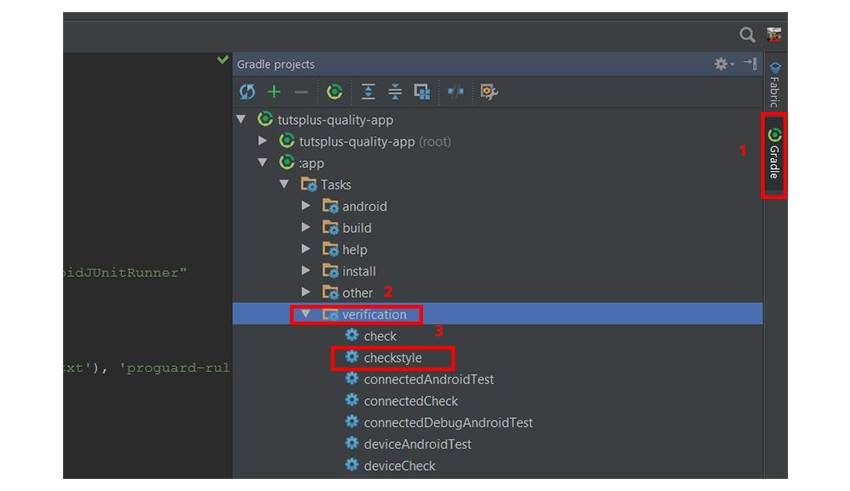Click idJUnitRunner" text in editor

[x=125, y=273]
